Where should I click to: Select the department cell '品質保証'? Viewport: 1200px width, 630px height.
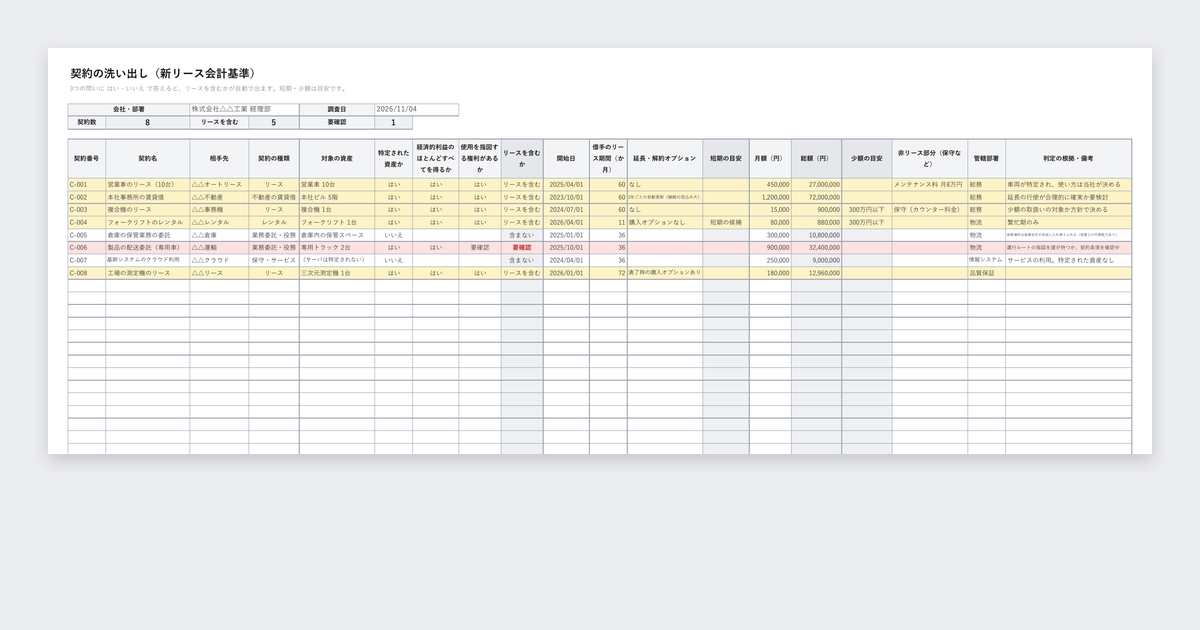pyautogui.click(x=986, y=272)
